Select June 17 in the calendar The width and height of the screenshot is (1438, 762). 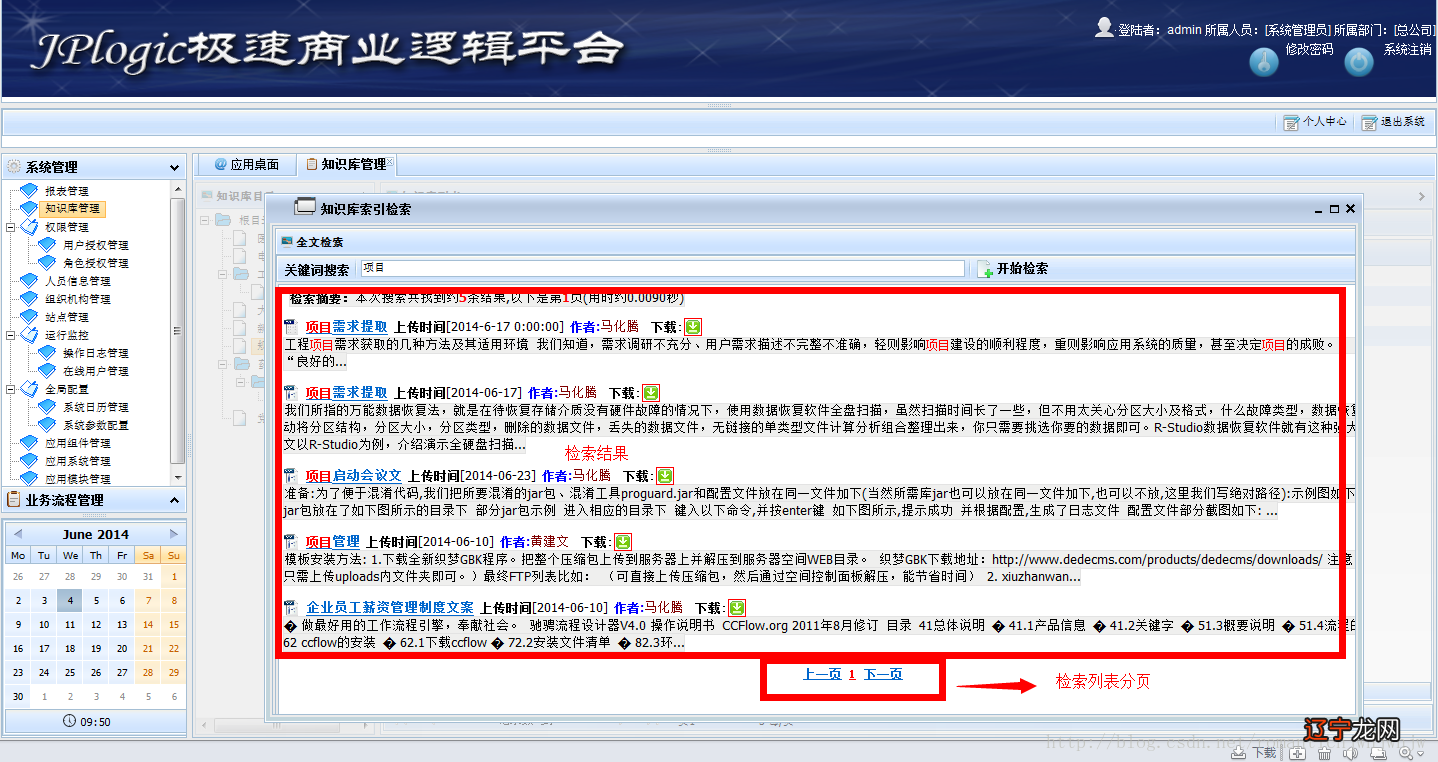click(44, 649)
